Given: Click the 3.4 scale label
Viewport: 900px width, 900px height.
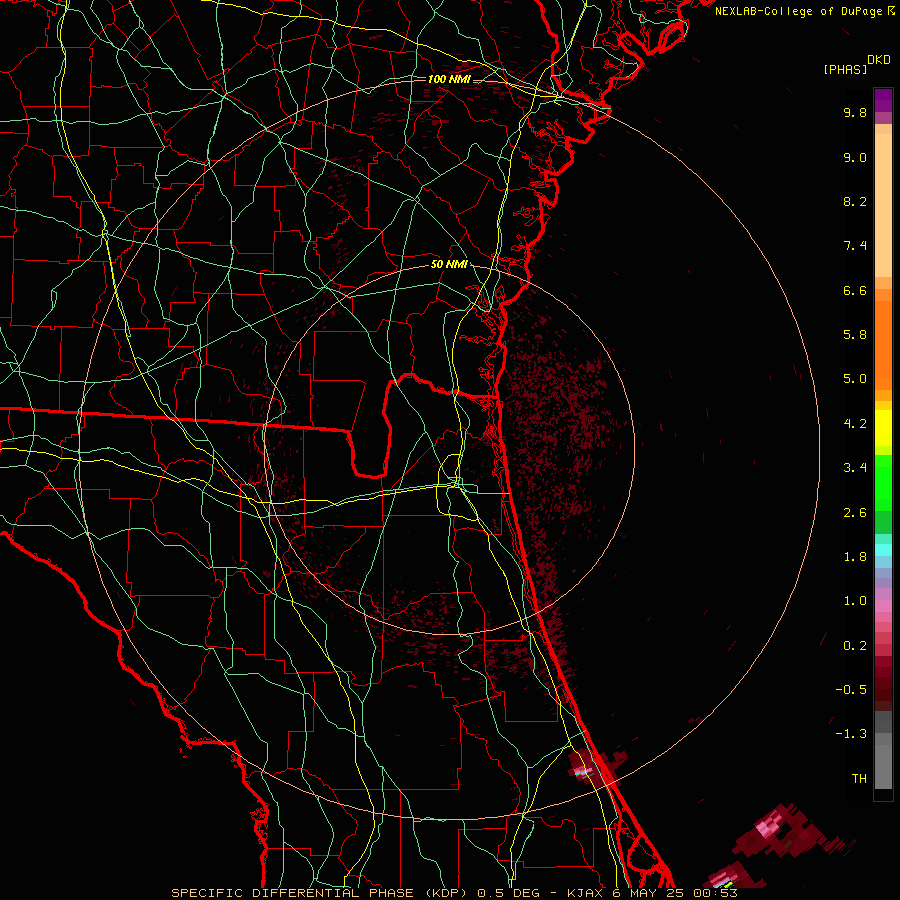Looking at the screenshot, I should 855,468.
